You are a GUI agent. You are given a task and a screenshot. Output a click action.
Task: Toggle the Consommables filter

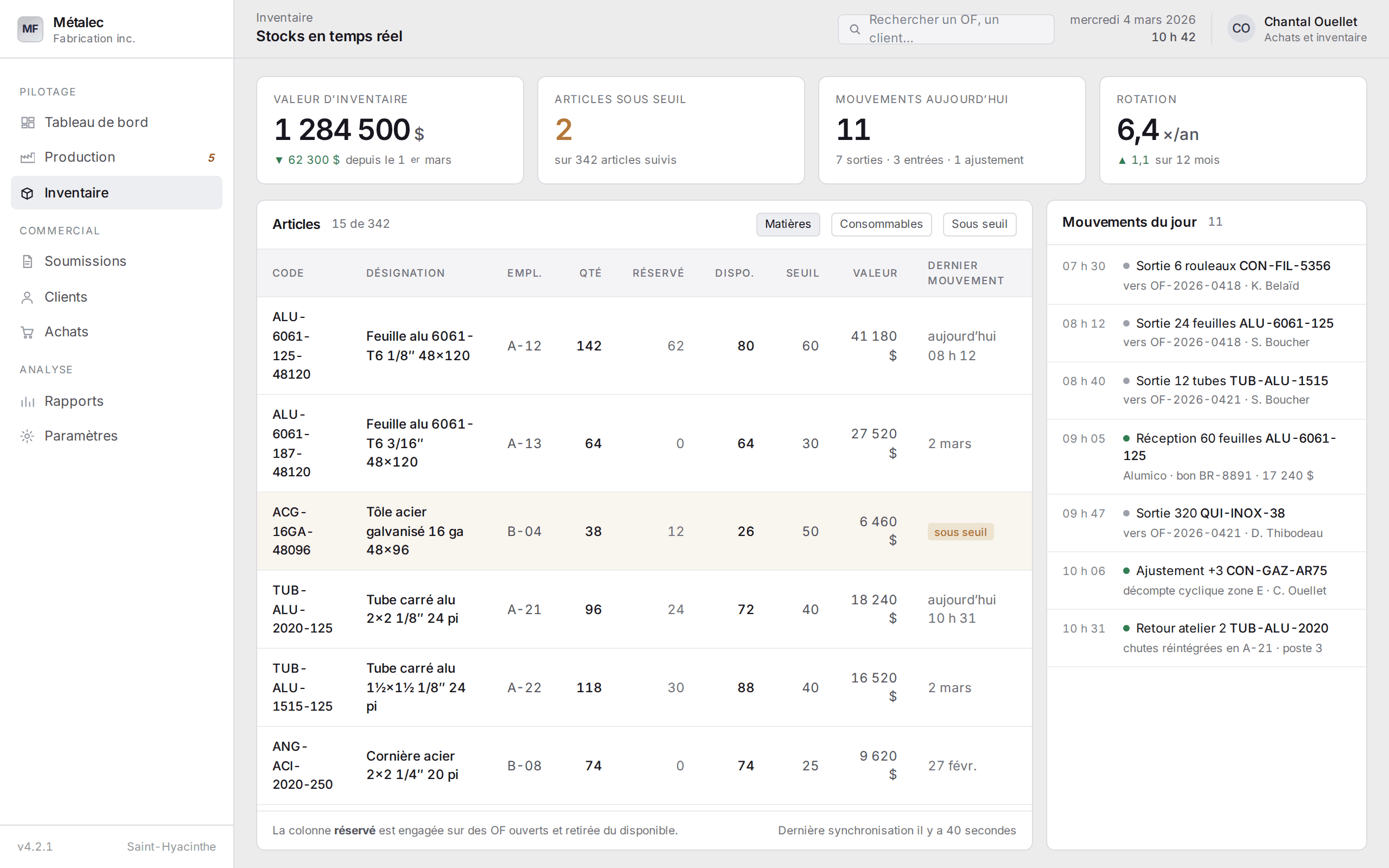(881, 224)
